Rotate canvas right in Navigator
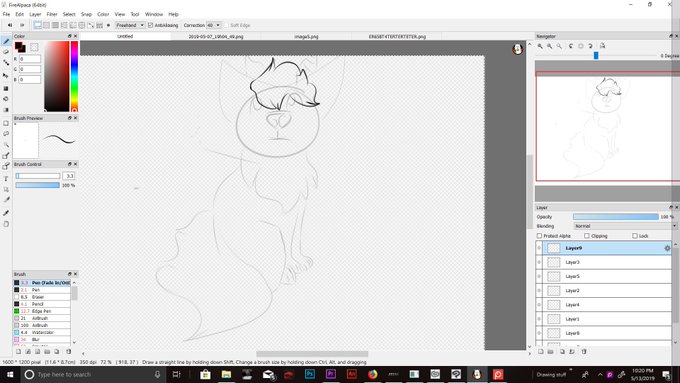Viewport: 680px width, 383px height. coord(591,46)
